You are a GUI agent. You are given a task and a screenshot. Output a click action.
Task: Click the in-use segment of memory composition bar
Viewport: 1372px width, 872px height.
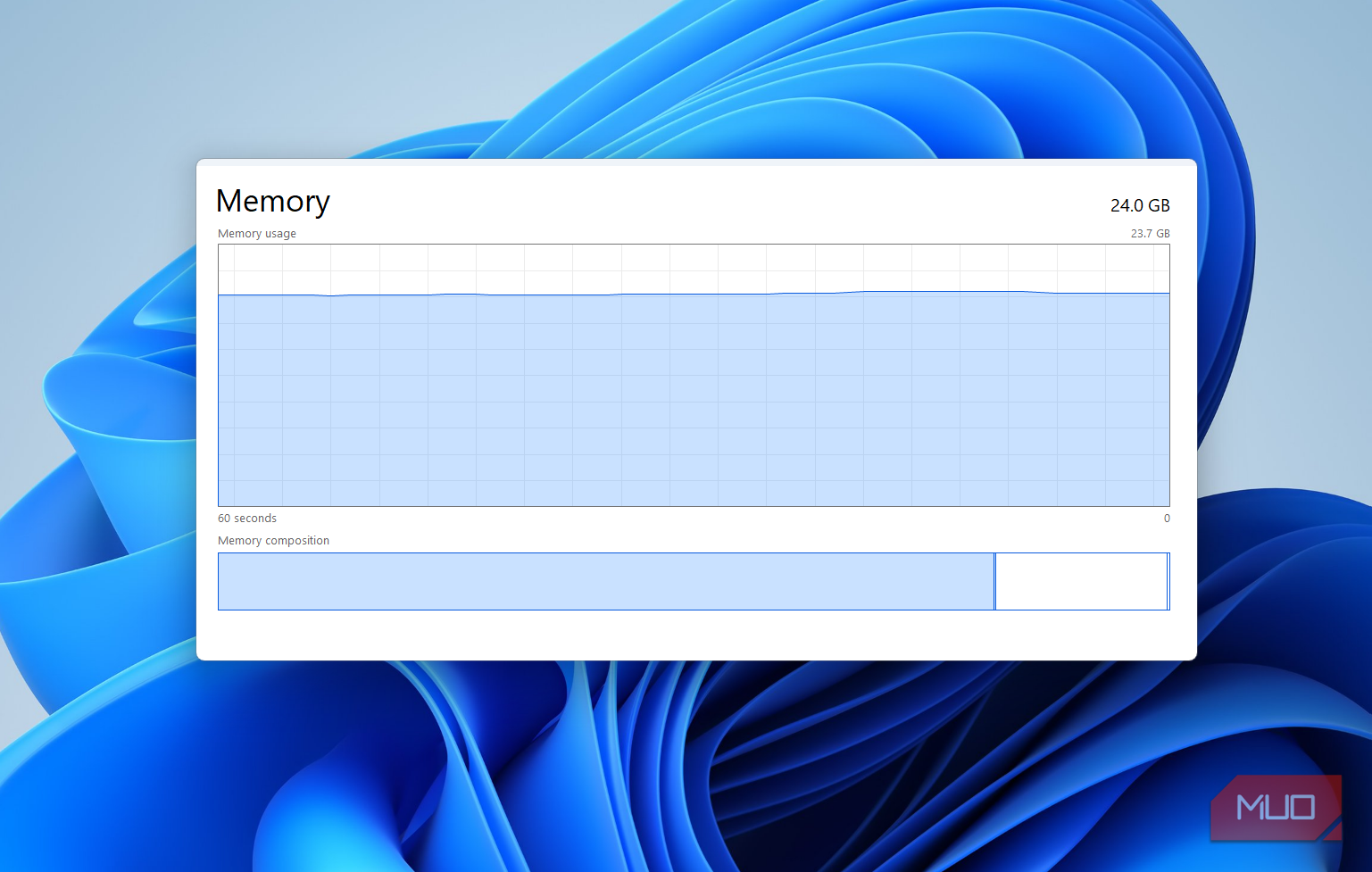tap(606, 581)
